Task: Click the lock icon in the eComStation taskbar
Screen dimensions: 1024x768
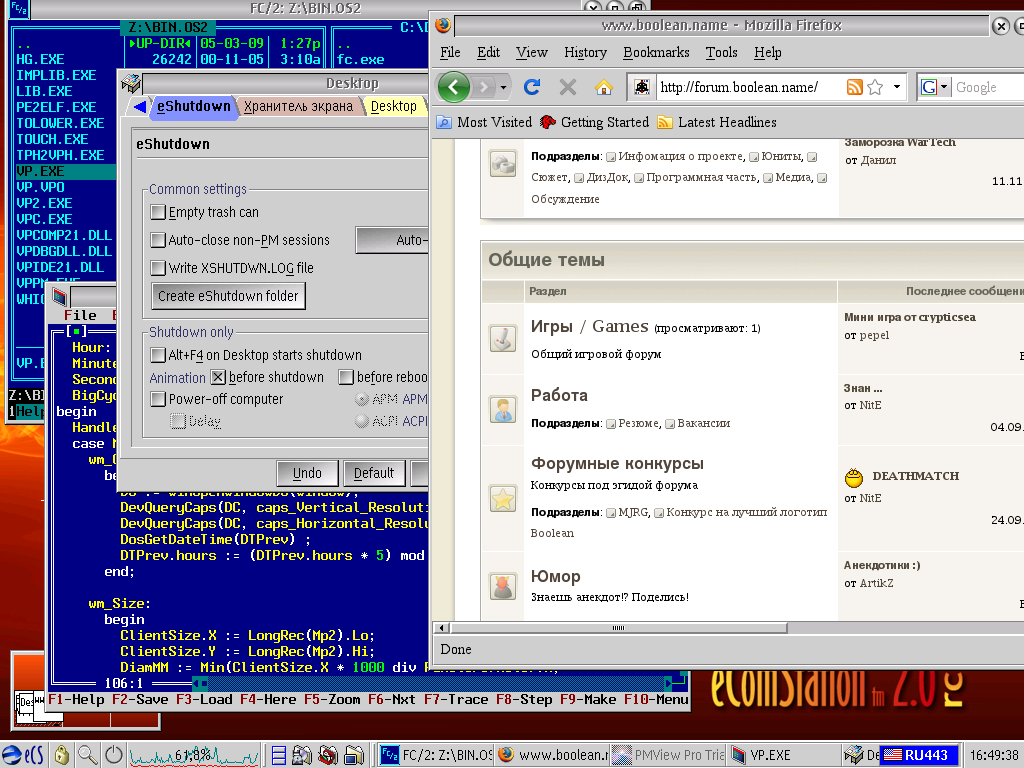Action: (62, 755)
